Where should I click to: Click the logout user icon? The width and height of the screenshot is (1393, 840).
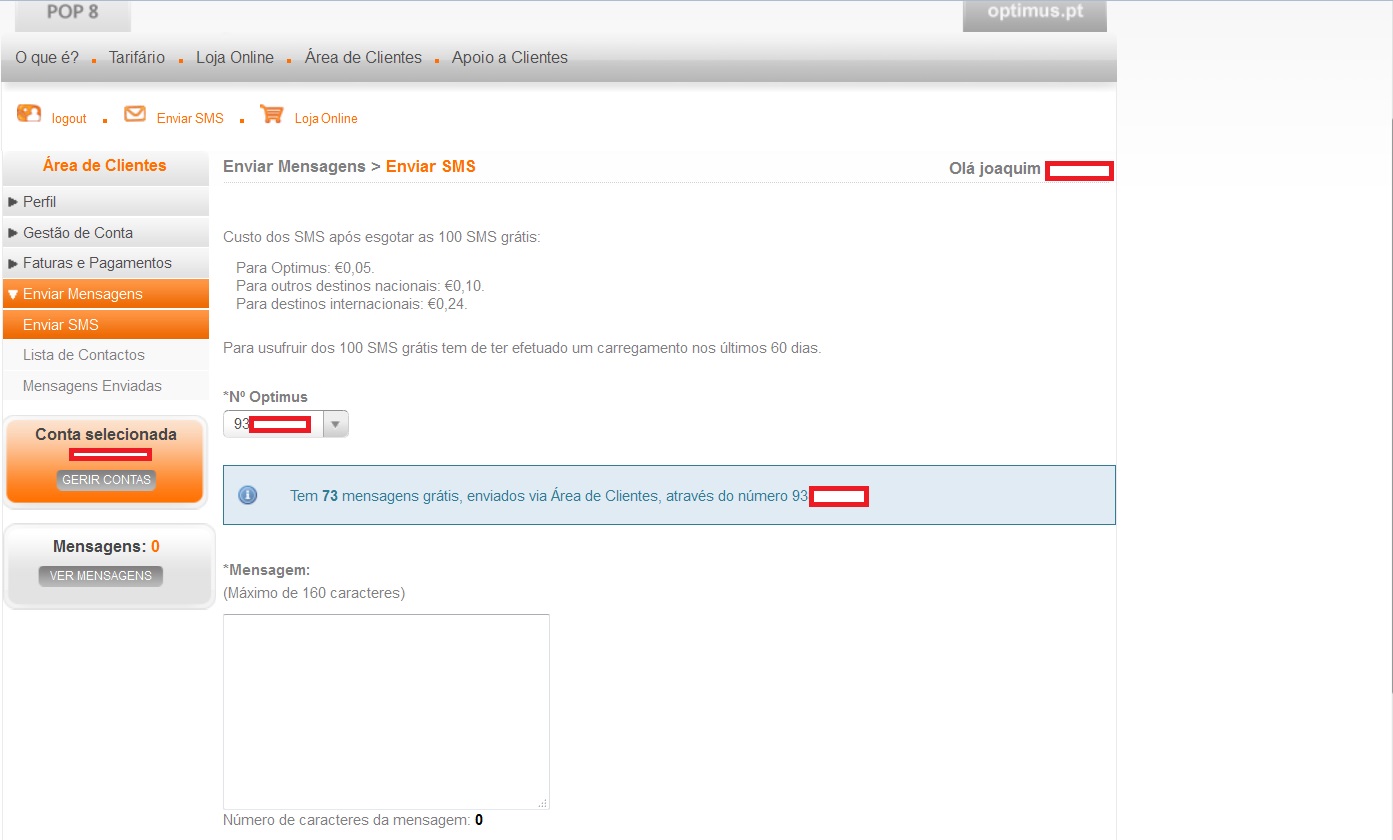click(29, 114)
